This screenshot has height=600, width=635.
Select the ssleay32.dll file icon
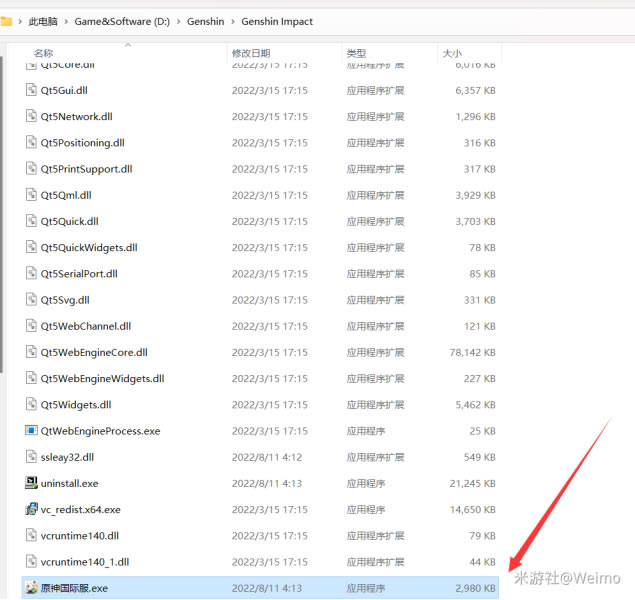[x=31, y=457]
